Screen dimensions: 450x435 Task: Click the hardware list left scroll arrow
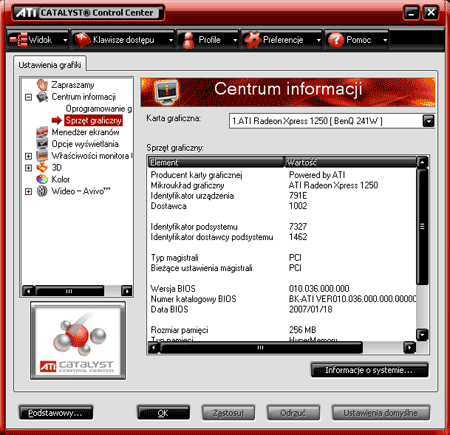click(153, 348)
